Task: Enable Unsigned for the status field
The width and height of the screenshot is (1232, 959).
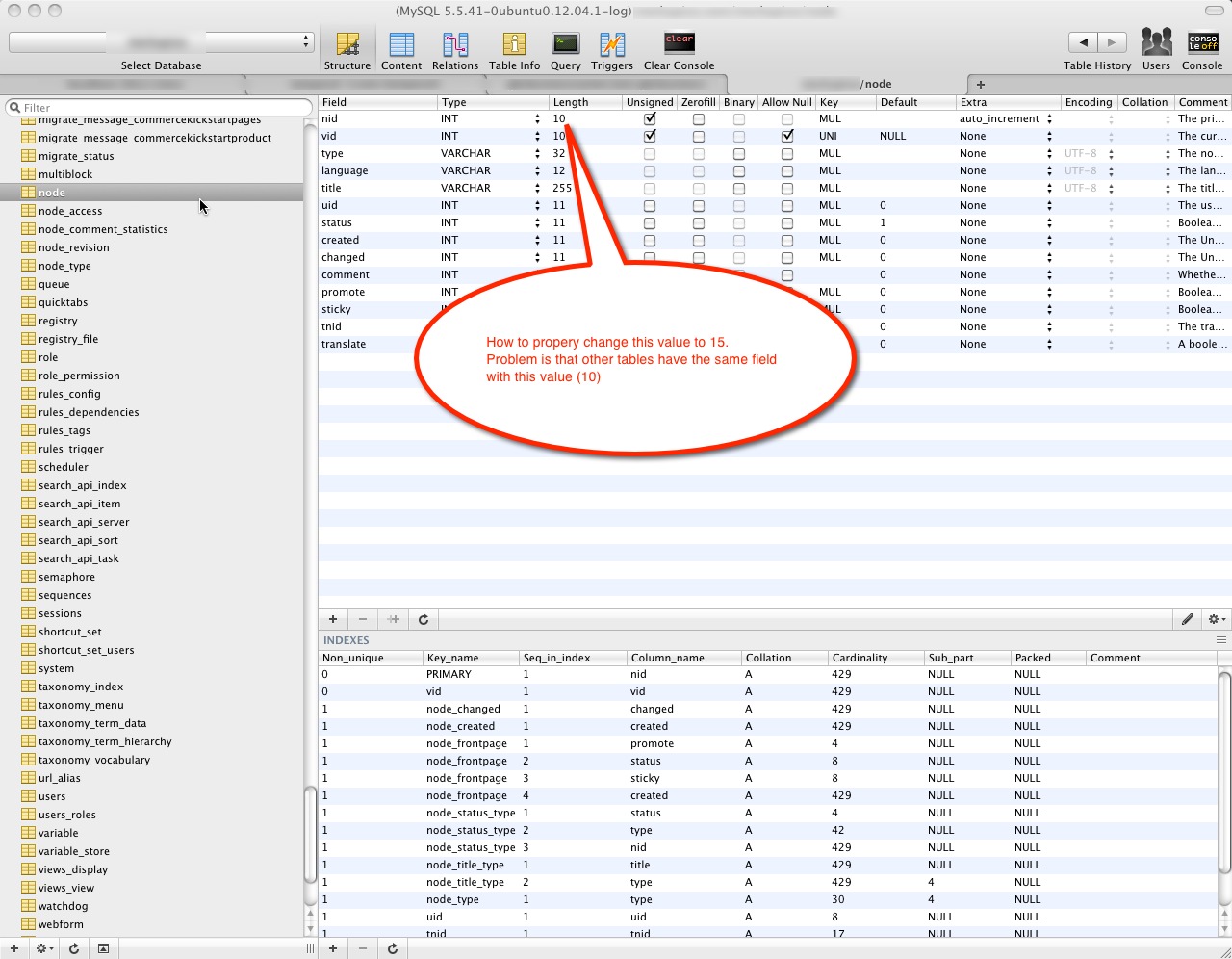Action: click(650, 223)
